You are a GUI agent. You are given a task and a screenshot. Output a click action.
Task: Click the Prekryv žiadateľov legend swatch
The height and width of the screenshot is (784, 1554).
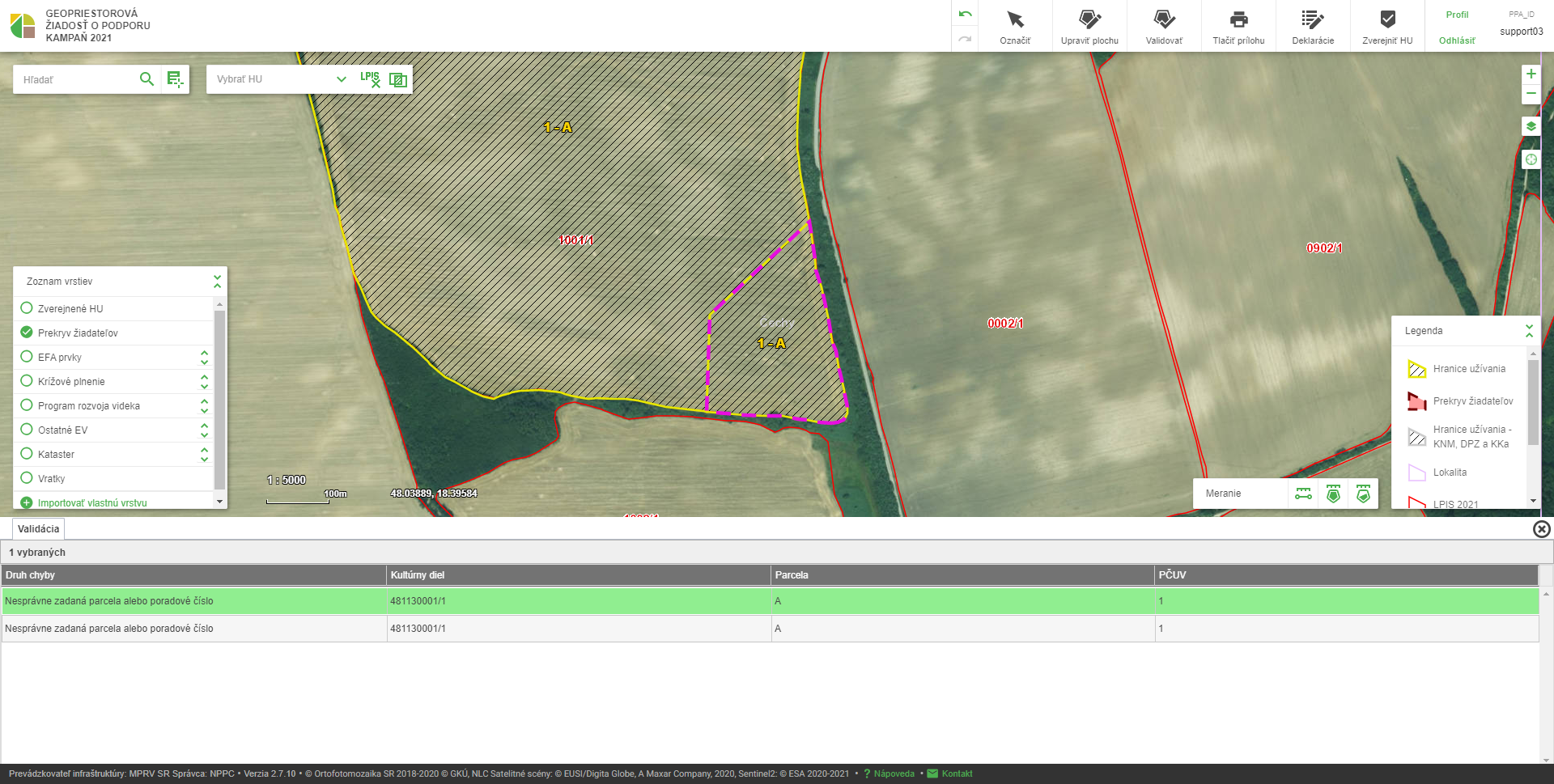(1416, 401)
